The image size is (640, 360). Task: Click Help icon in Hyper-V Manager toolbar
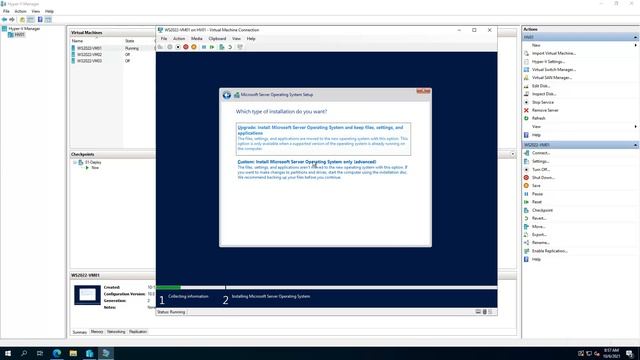40,20
